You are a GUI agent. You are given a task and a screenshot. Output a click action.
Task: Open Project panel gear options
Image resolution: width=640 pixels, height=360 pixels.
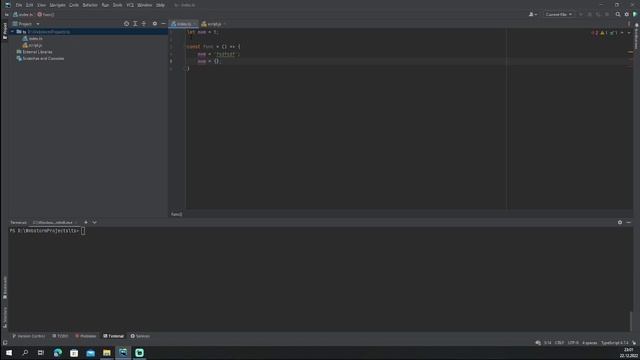[x=155, y=24]
